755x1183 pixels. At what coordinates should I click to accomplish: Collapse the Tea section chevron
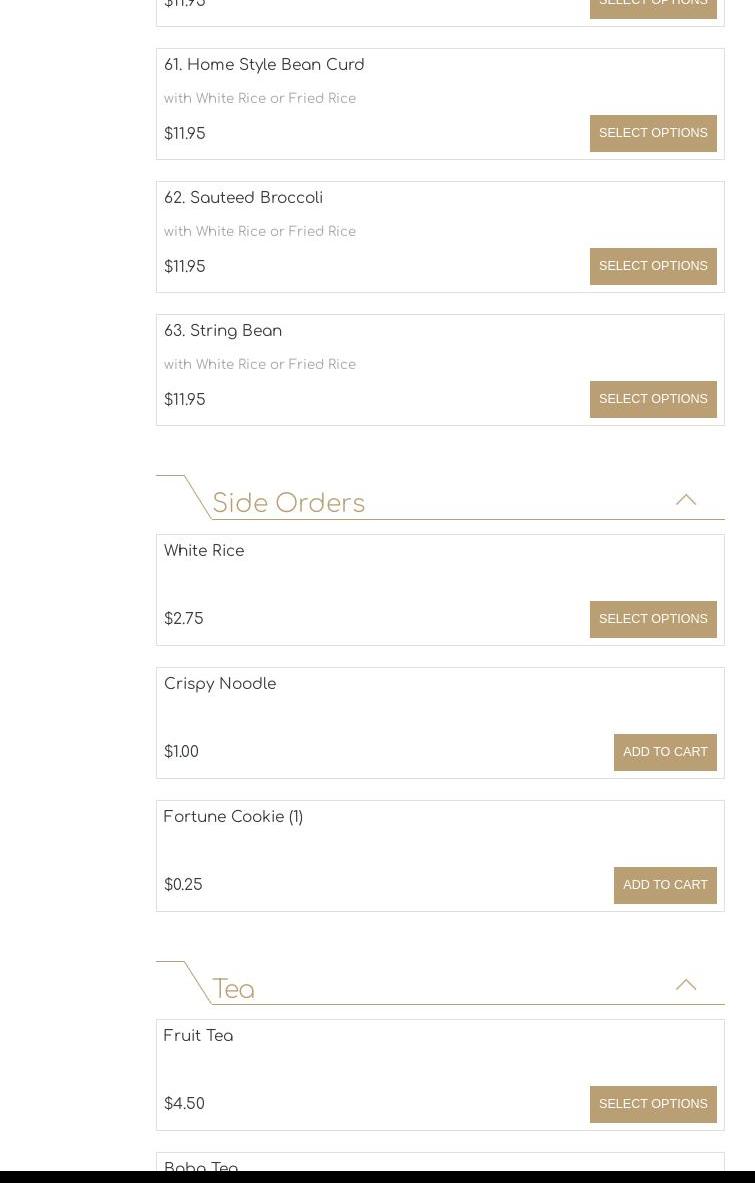685,985
